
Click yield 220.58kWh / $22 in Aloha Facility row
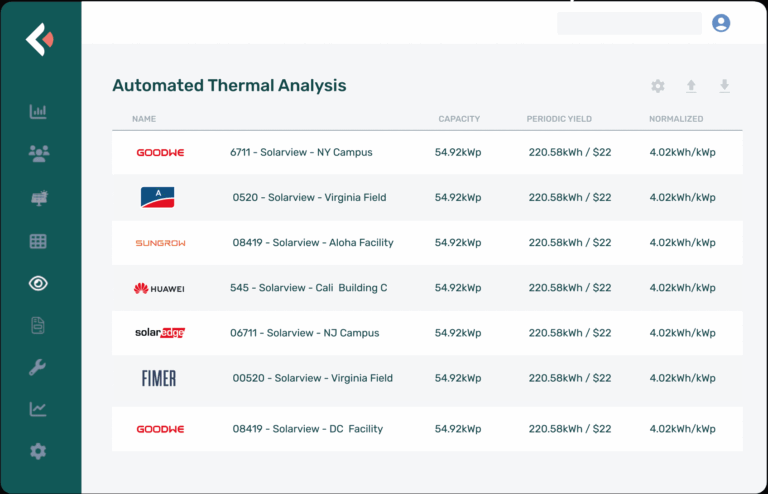pyautogui.click(x=570, y=242)
